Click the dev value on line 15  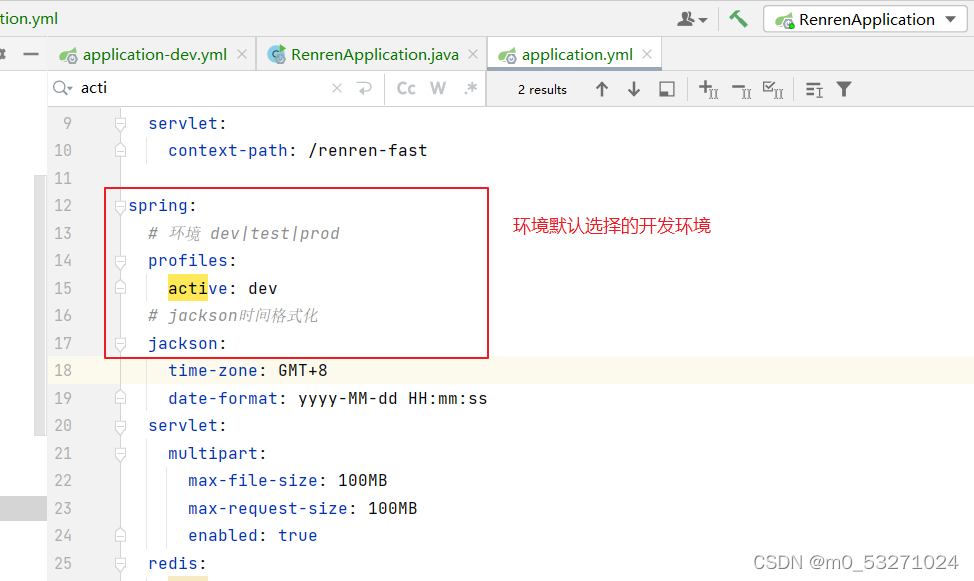263,288
